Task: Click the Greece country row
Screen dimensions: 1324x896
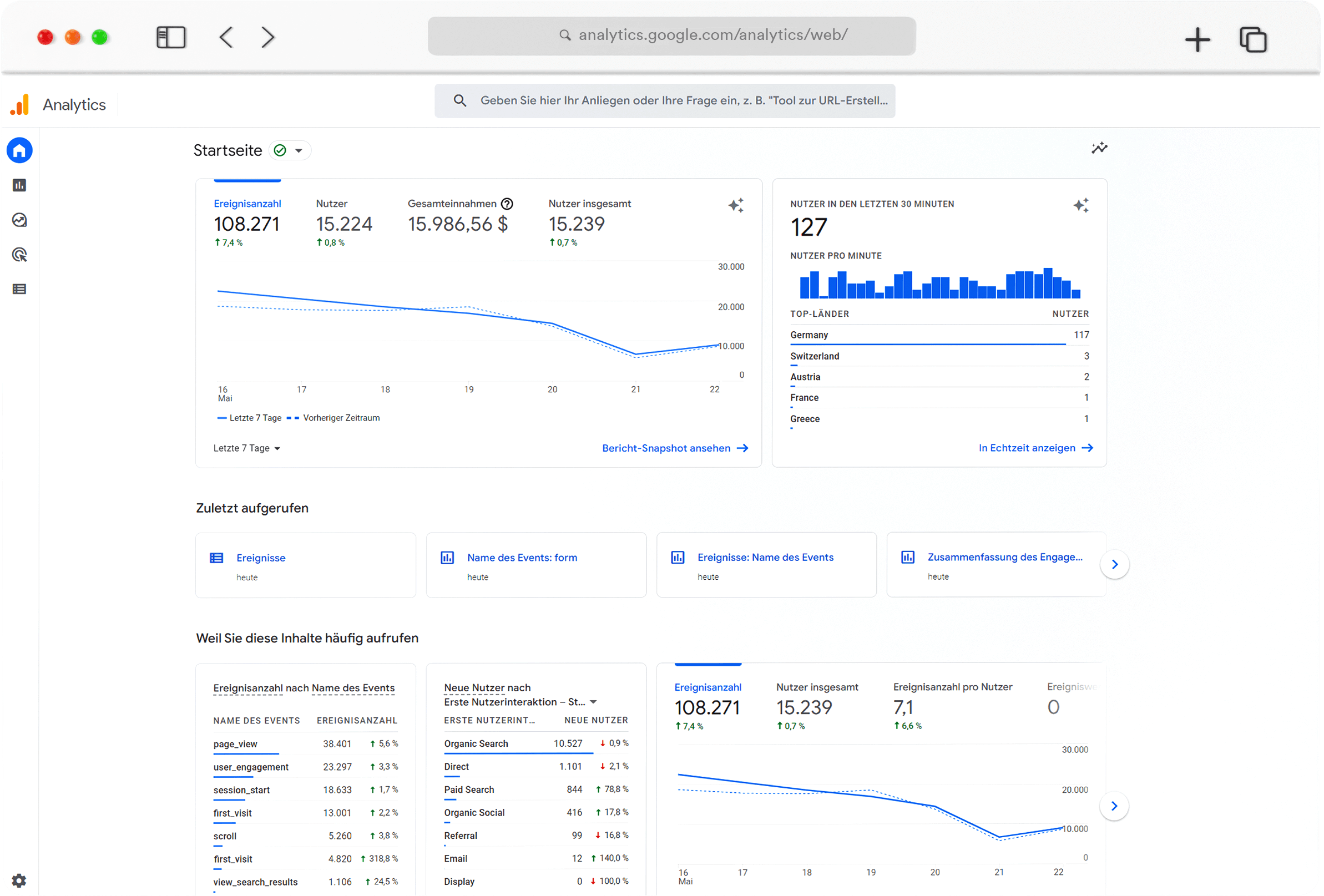Action: (939, 419)
